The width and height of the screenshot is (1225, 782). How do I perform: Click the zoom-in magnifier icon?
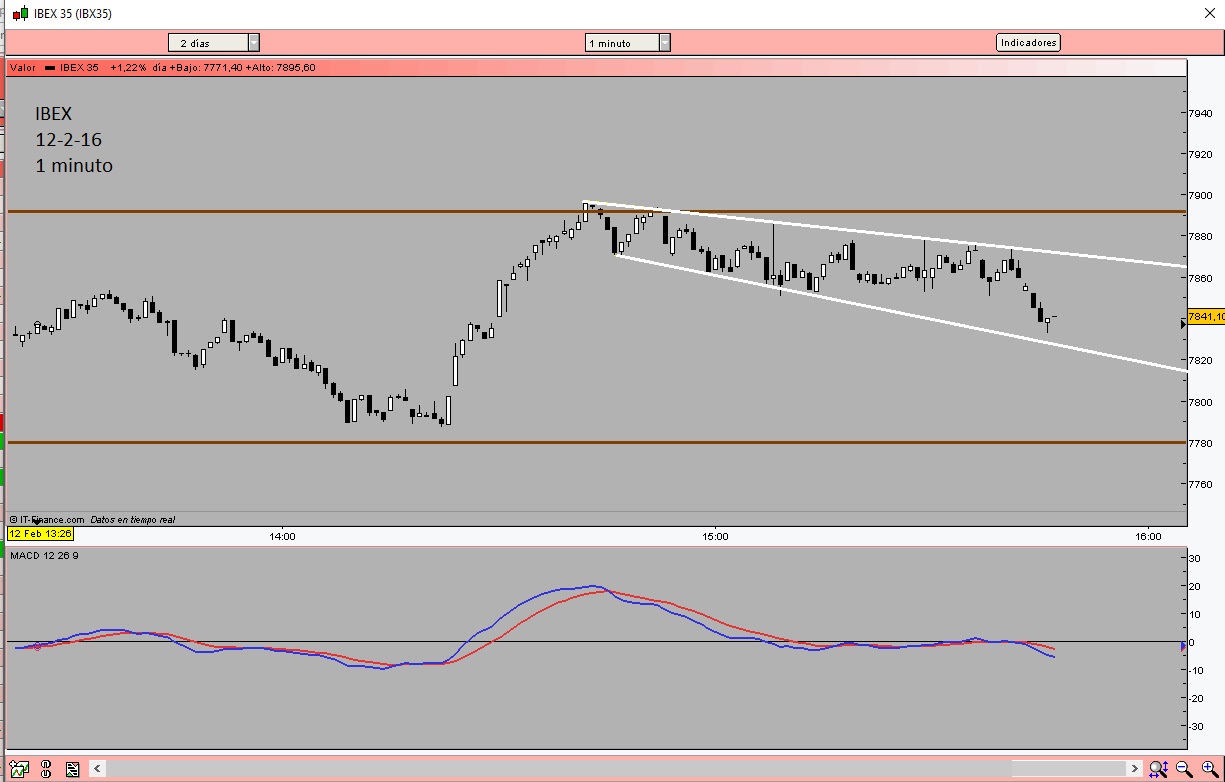[1209, 769]
